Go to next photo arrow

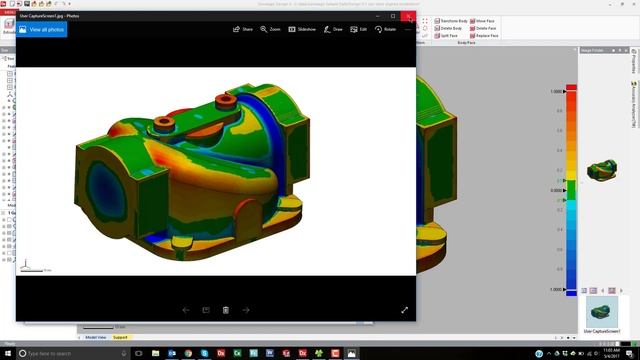(x=246, y=310)
